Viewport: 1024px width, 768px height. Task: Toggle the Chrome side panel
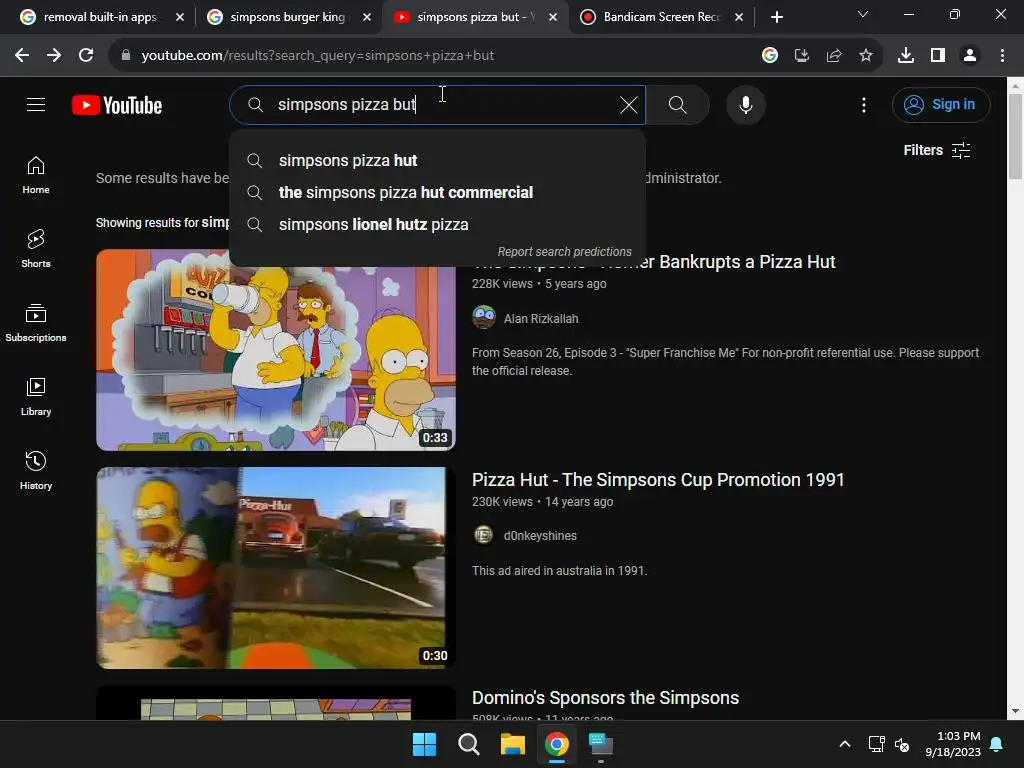click(x=938, y=56)
